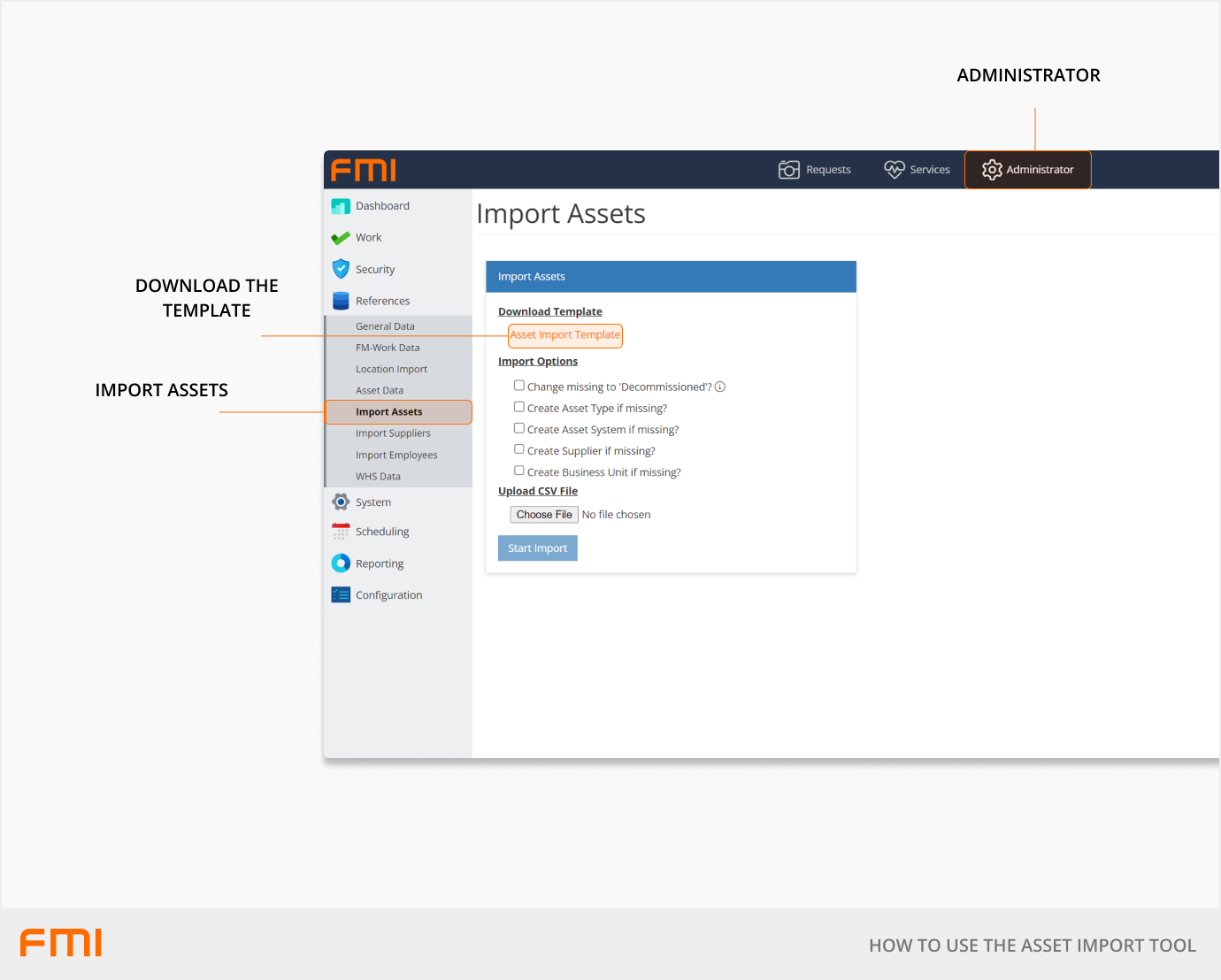Collapse the References sidebar section
Image resolution: width=1221 pixels, height=980 pixels.
coord(382,301)
